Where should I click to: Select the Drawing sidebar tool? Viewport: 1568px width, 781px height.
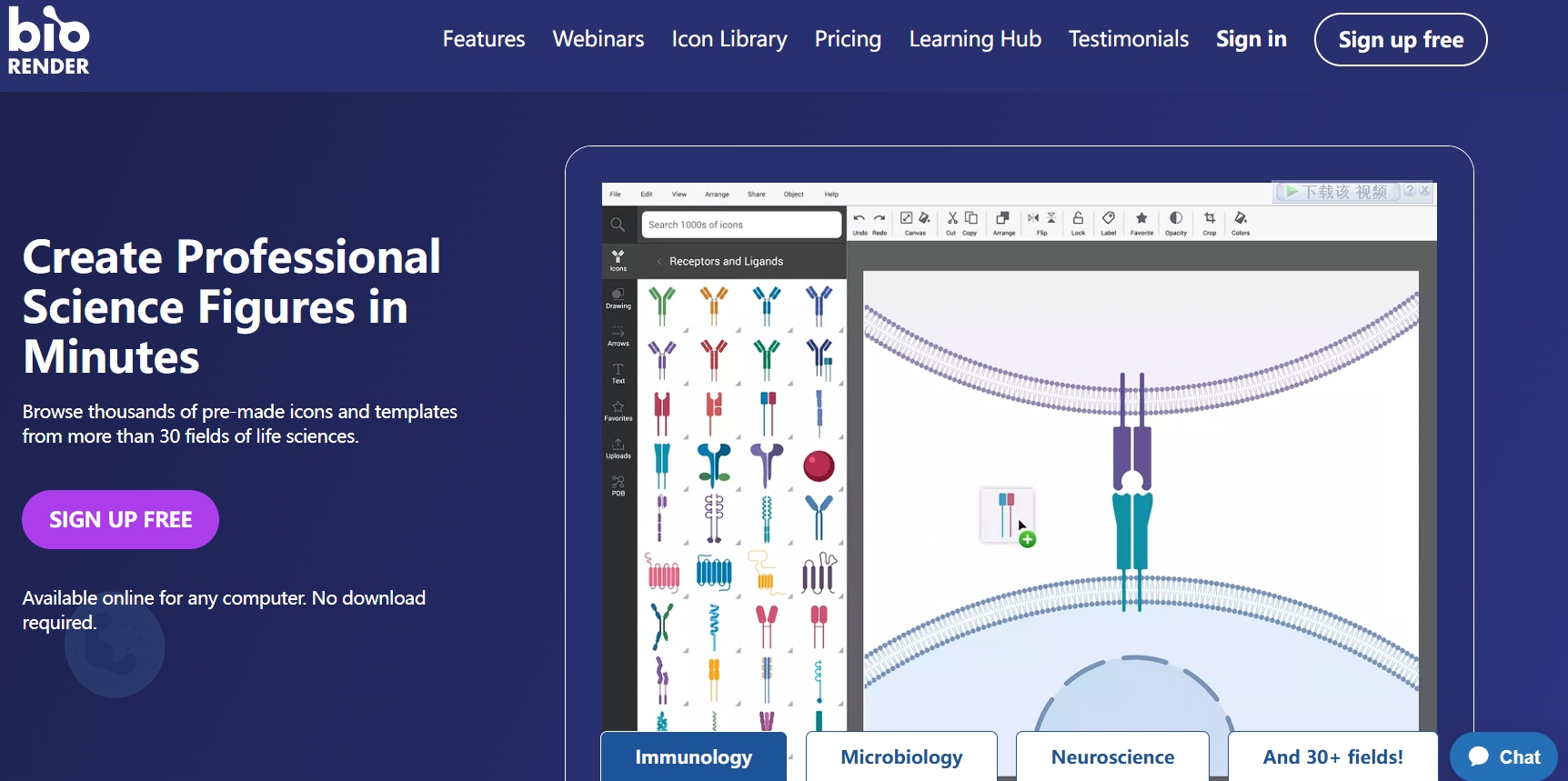(618, 298)
